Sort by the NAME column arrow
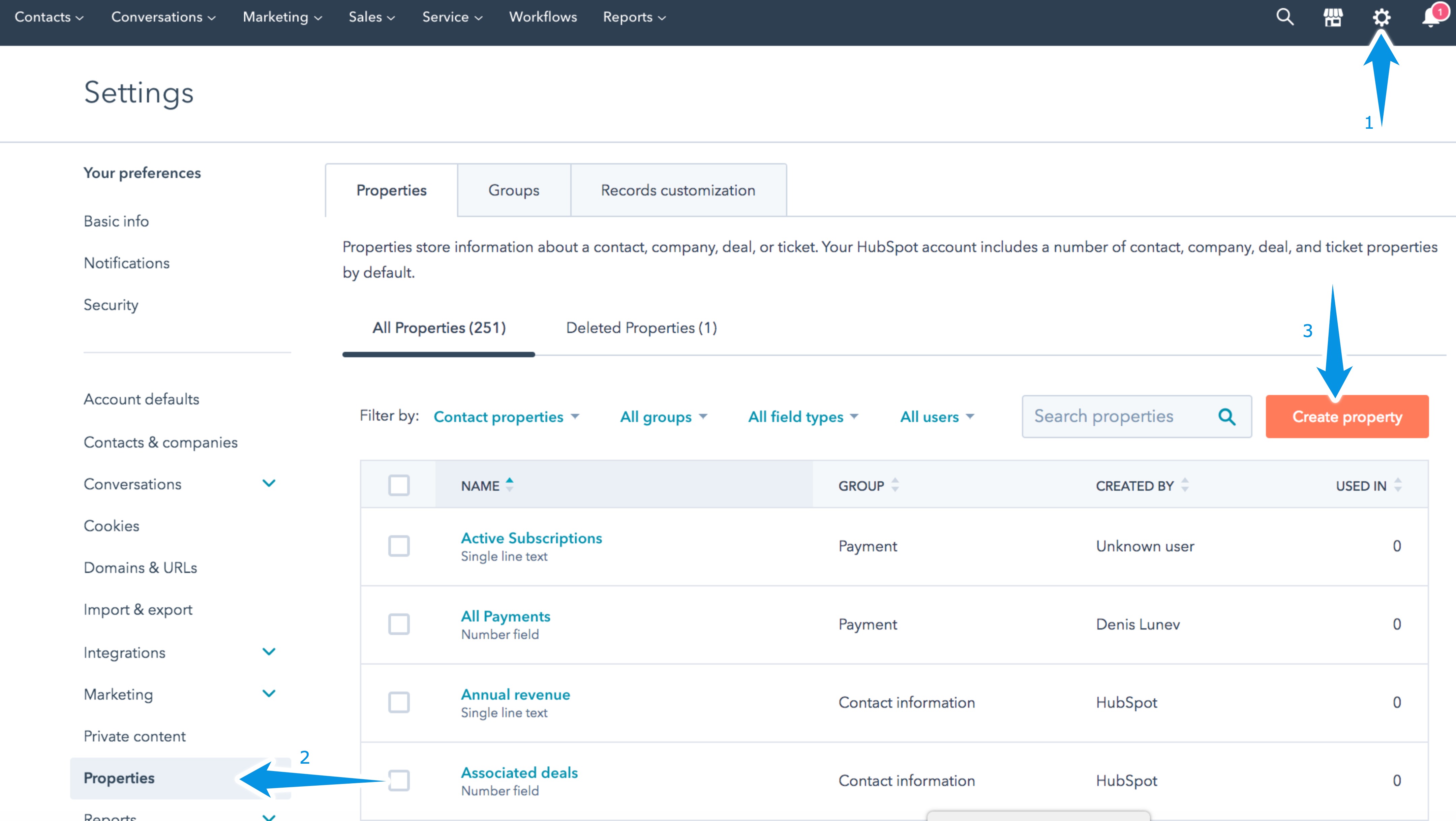The image size is (1456, 821). coord(509,485)
